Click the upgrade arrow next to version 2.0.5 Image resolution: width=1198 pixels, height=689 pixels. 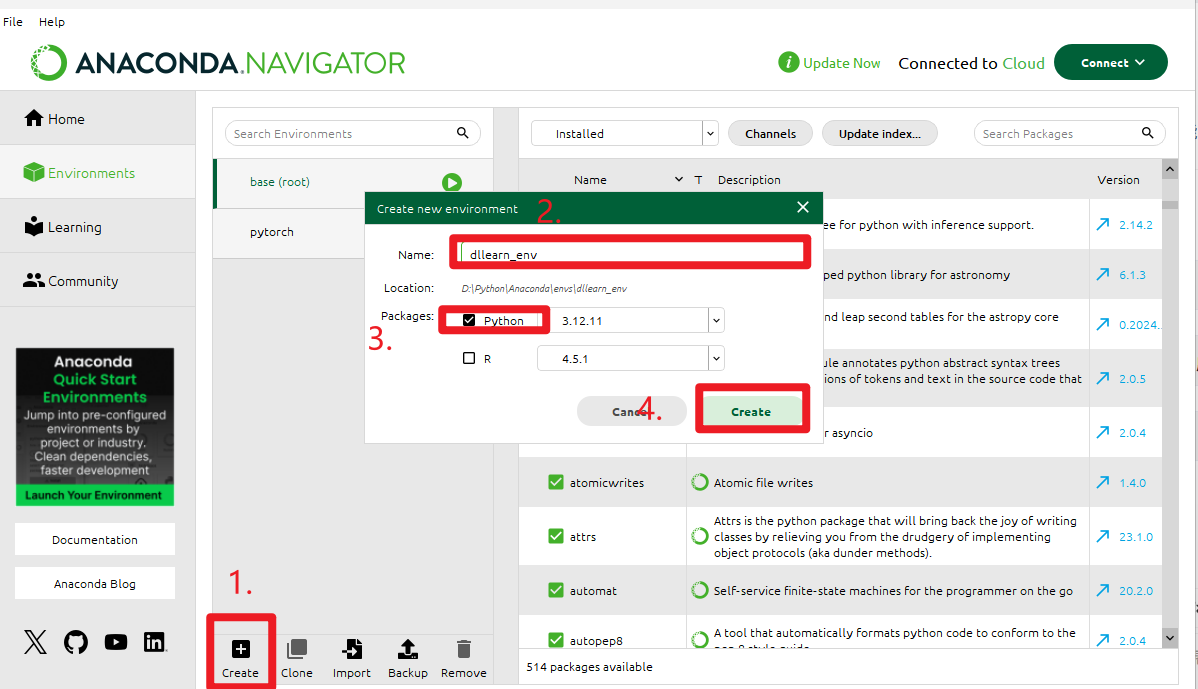(x=1102, y=378)
